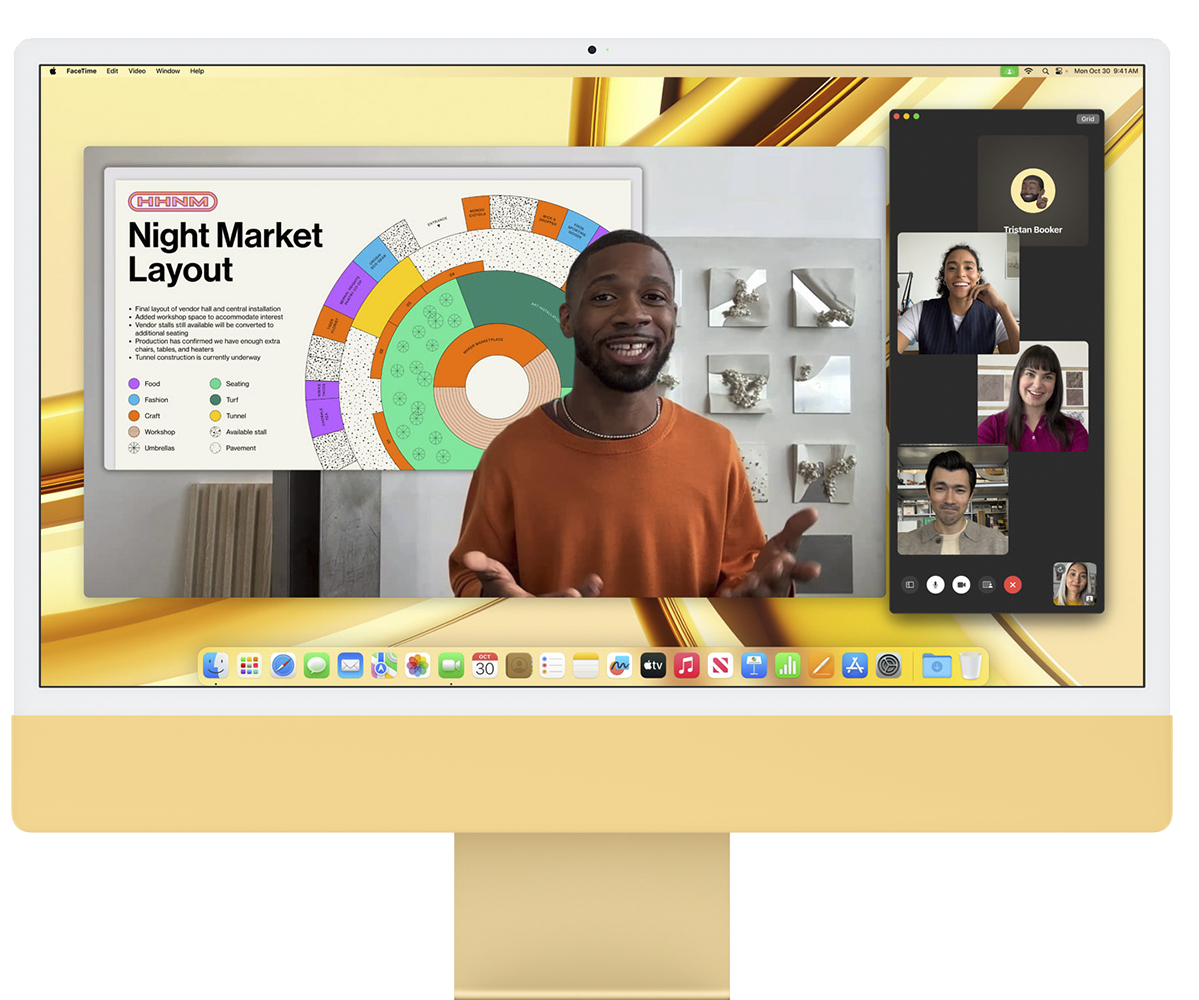Image resolution: width=1199 pixels, height=1000 pixels.
Task: Open the Trash in the Dock
Action: [x=970, y=666]
